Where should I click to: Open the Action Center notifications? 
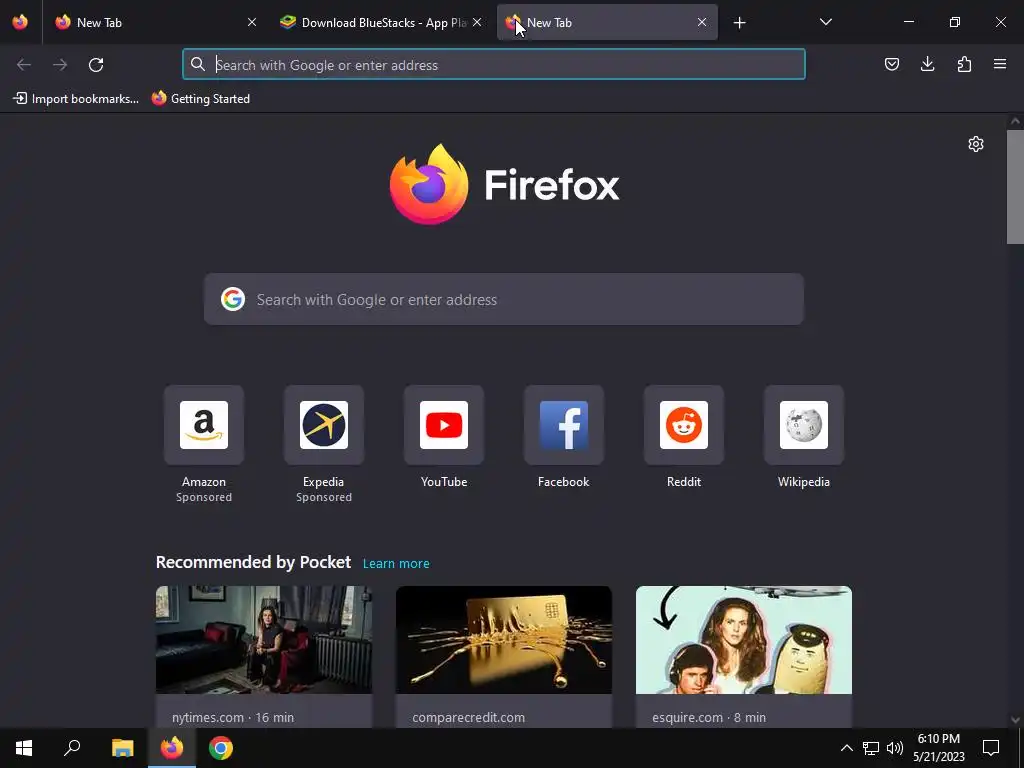tap(991, 748)
